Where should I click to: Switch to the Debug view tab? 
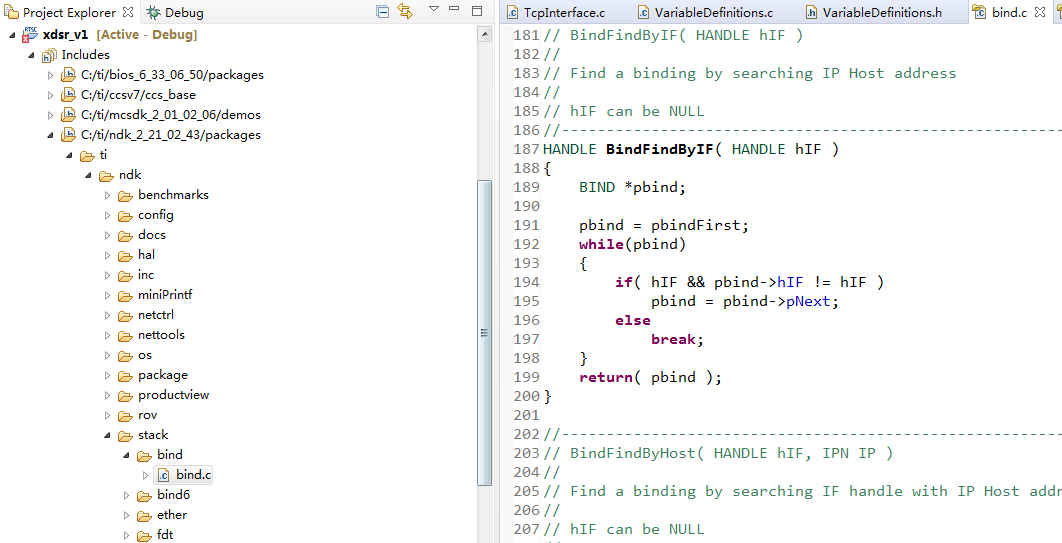point(175,12)
